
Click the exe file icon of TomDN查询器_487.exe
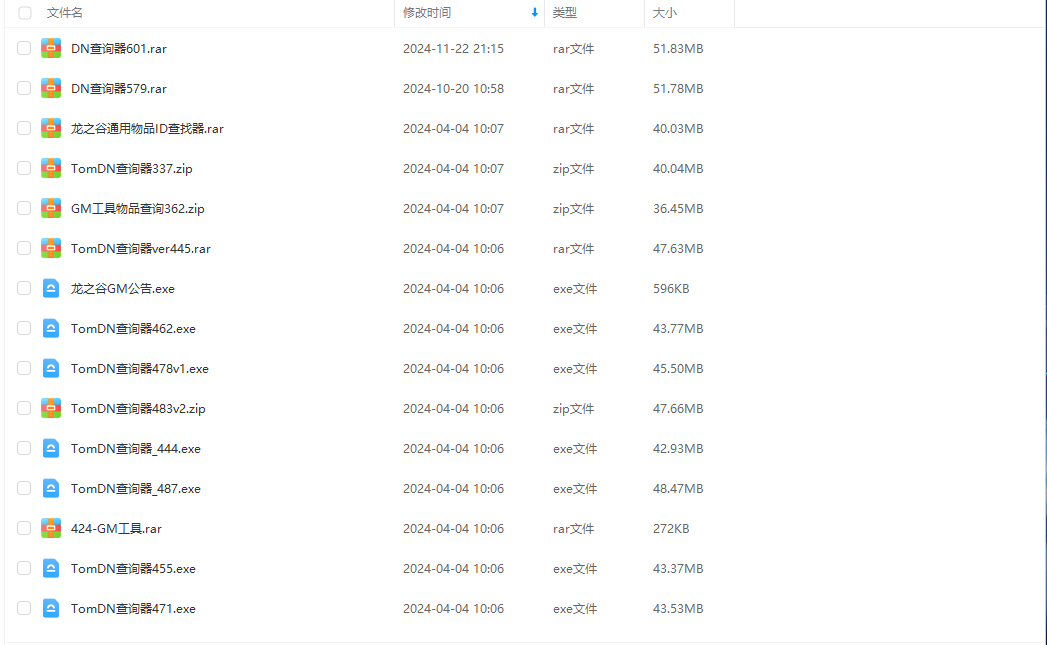[51, 488]
